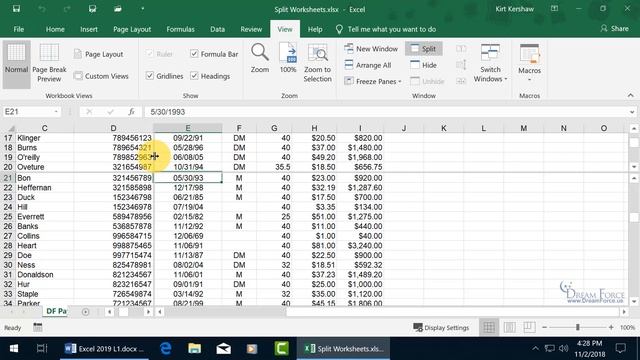The height and width of the screenshot is (360, 640).
Task: Open the Zoom dialog magnifier
Action: 260,59
